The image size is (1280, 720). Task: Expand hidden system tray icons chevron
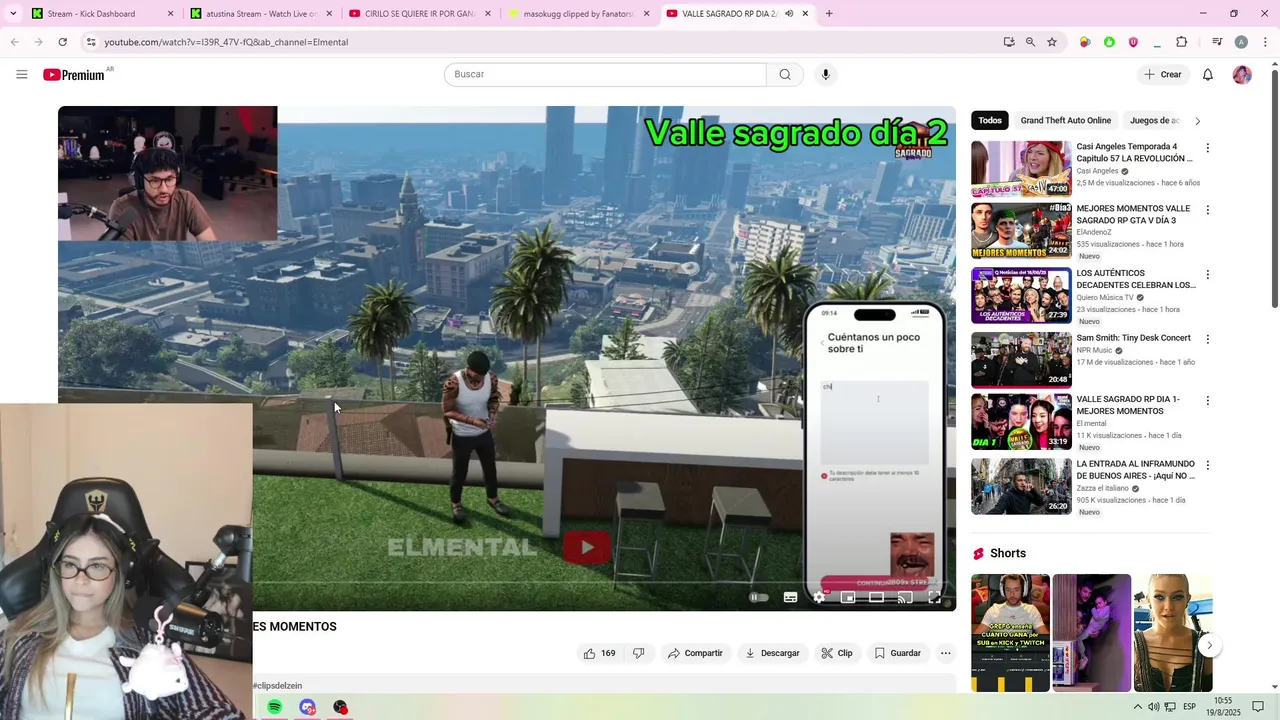click(x=1137, y=707)
